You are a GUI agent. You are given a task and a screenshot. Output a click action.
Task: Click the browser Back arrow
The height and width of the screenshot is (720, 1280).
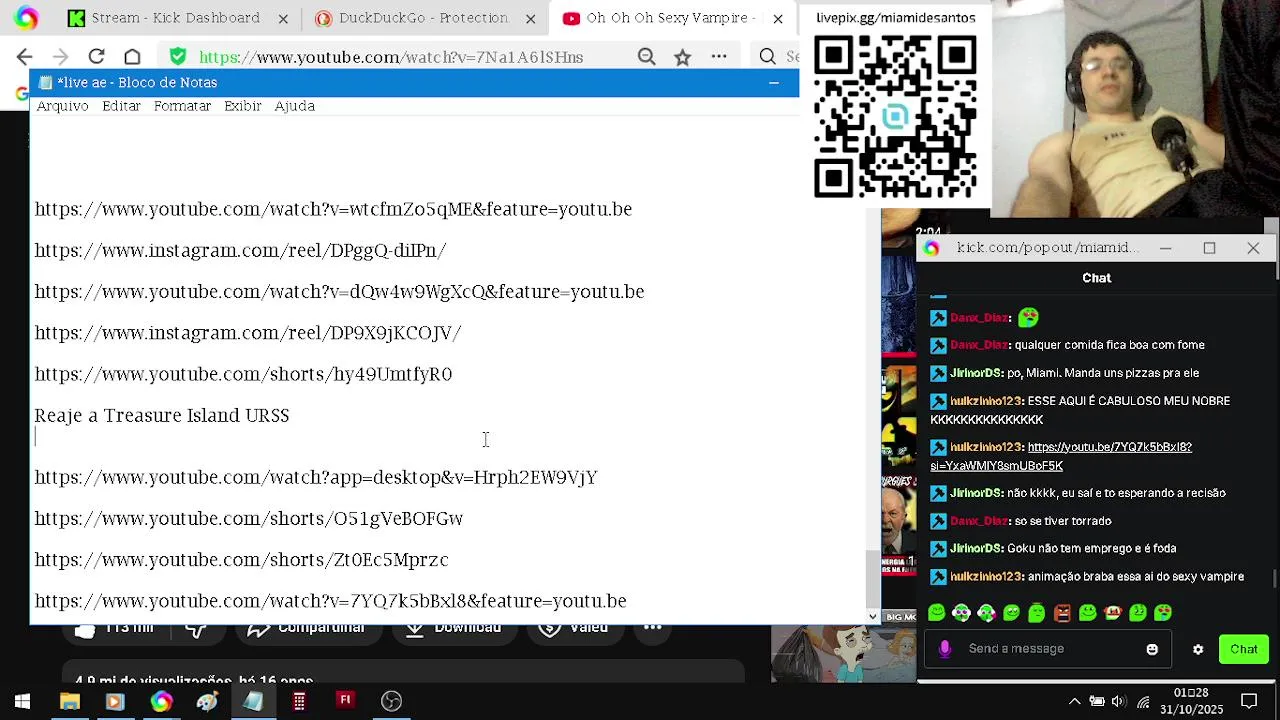point(25,57)
